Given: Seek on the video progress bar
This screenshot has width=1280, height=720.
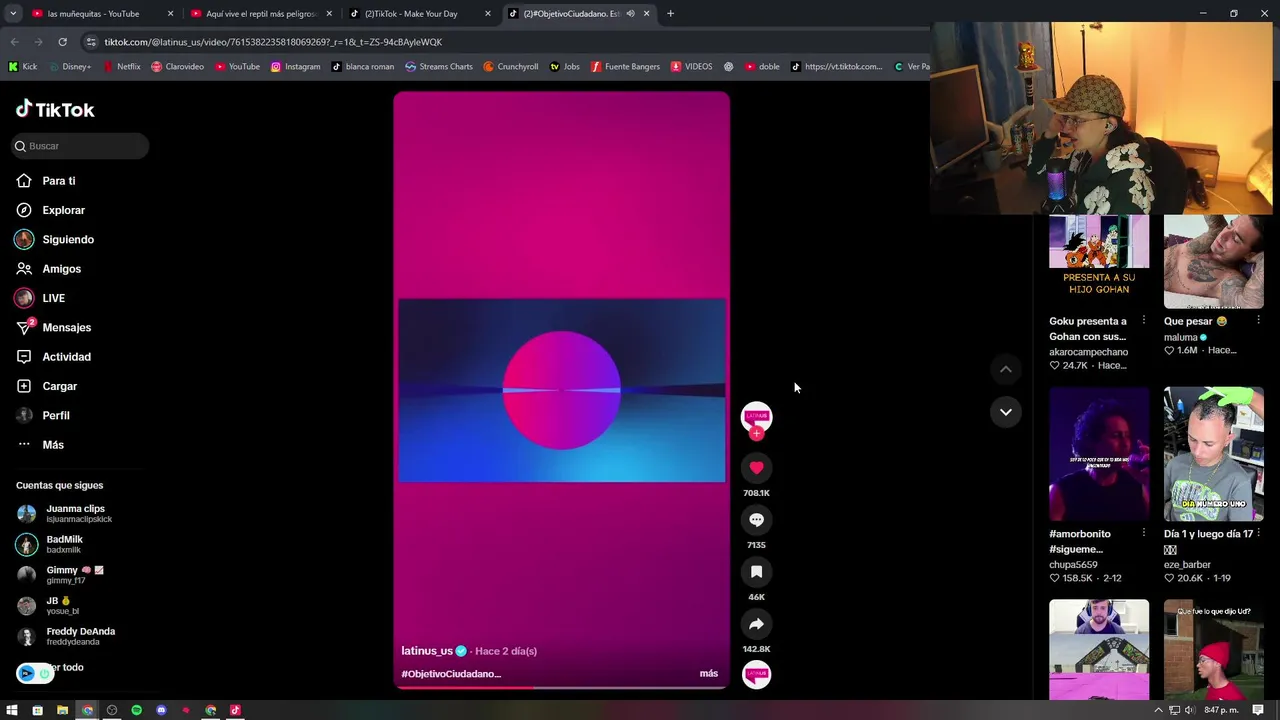Looking at the screenshot, I should tap(561, 687).
